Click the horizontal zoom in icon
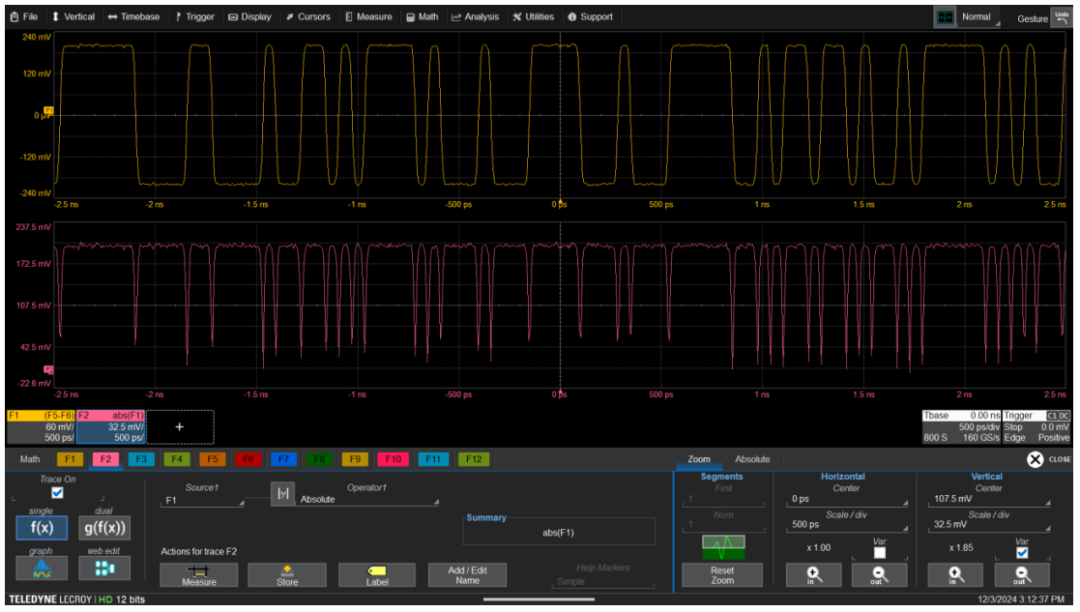Image resolution: width=1080 pixels, height=612 pixels. coord(813,575)
